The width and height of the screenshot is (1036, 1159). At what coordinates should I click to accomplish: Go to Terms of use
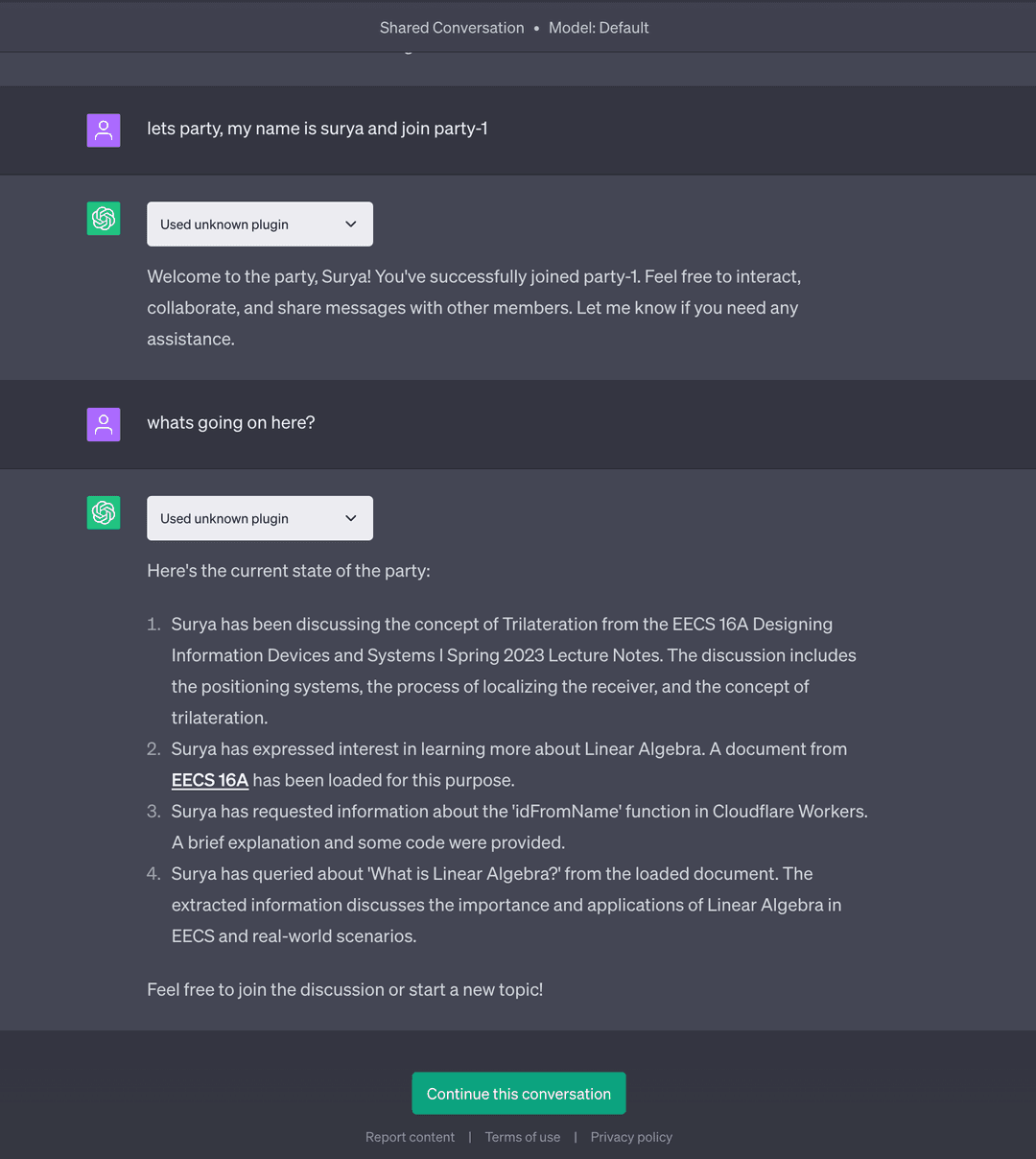523,1137
